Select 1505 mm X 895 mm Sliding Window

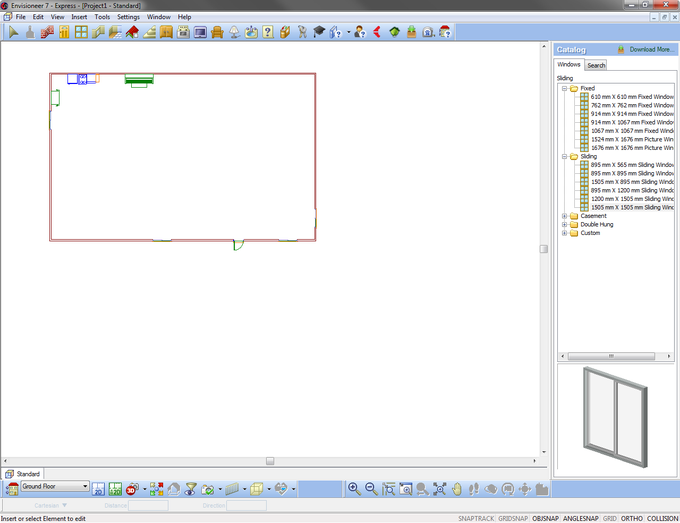point(627,182)
